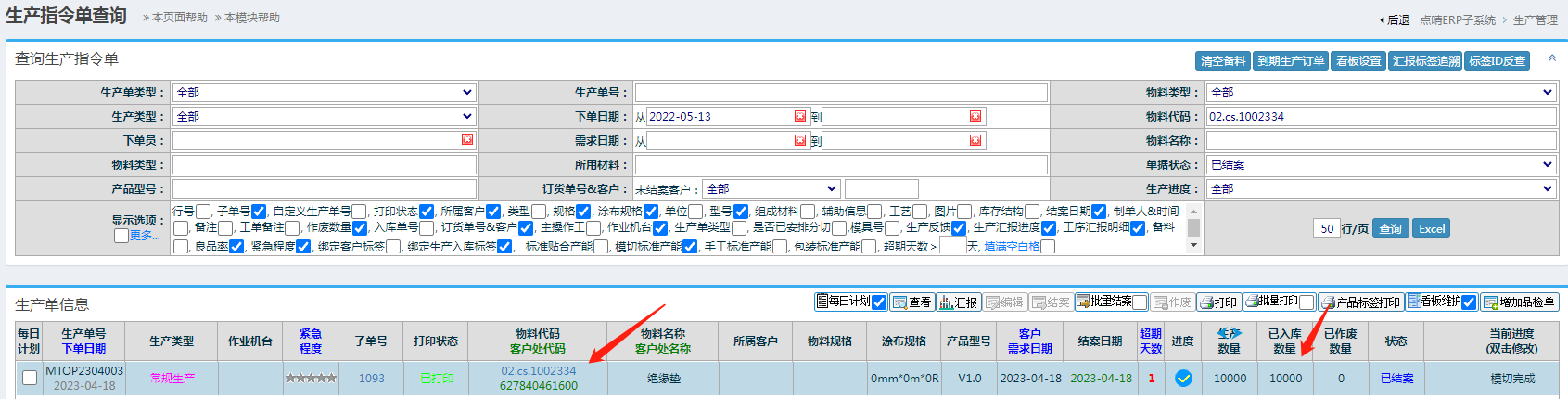
Task: Open the 生产单类型 dropdown
Action: point(324,92)
